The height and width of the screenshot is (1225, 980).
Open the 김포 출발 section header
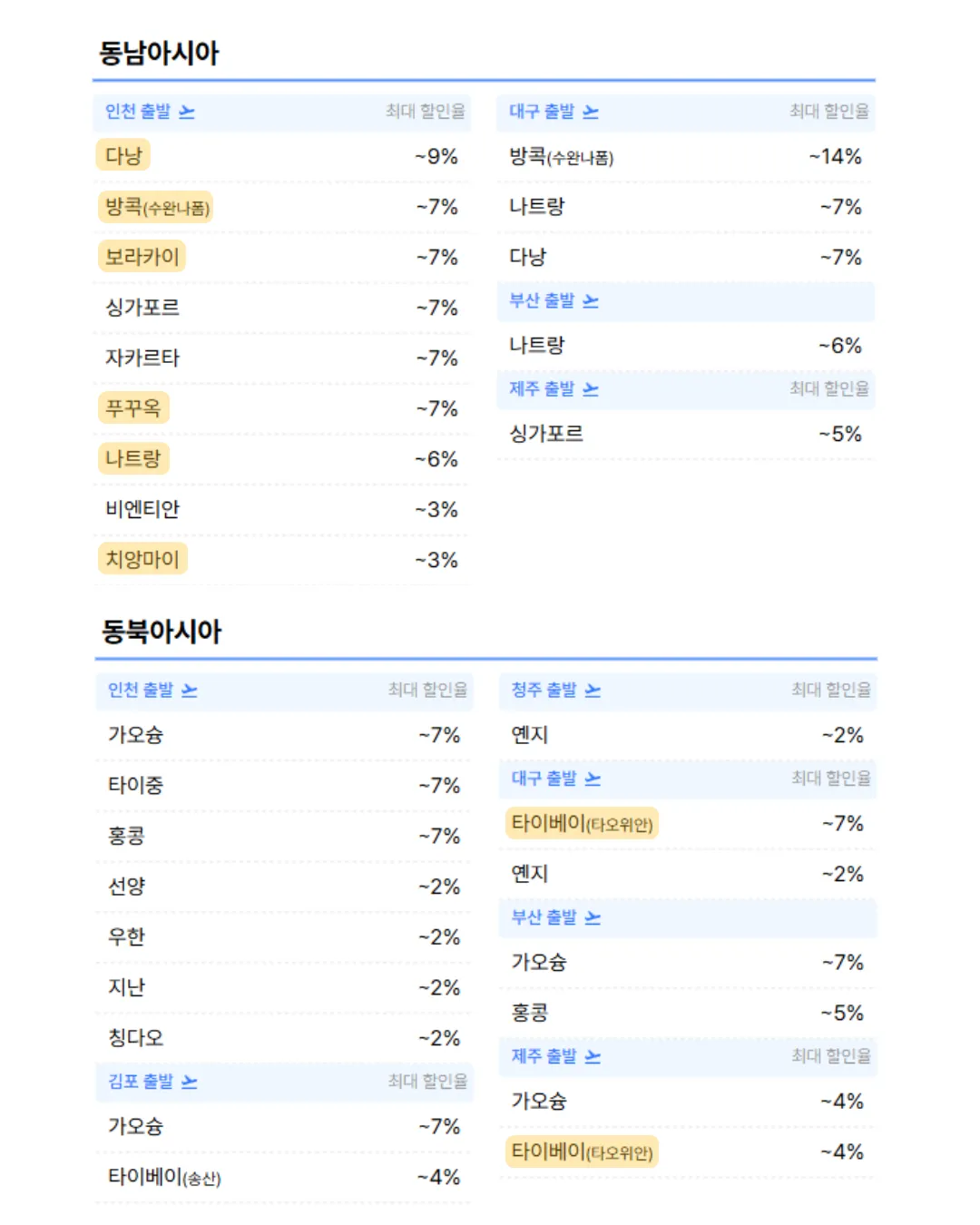(x=284, y=1082)
